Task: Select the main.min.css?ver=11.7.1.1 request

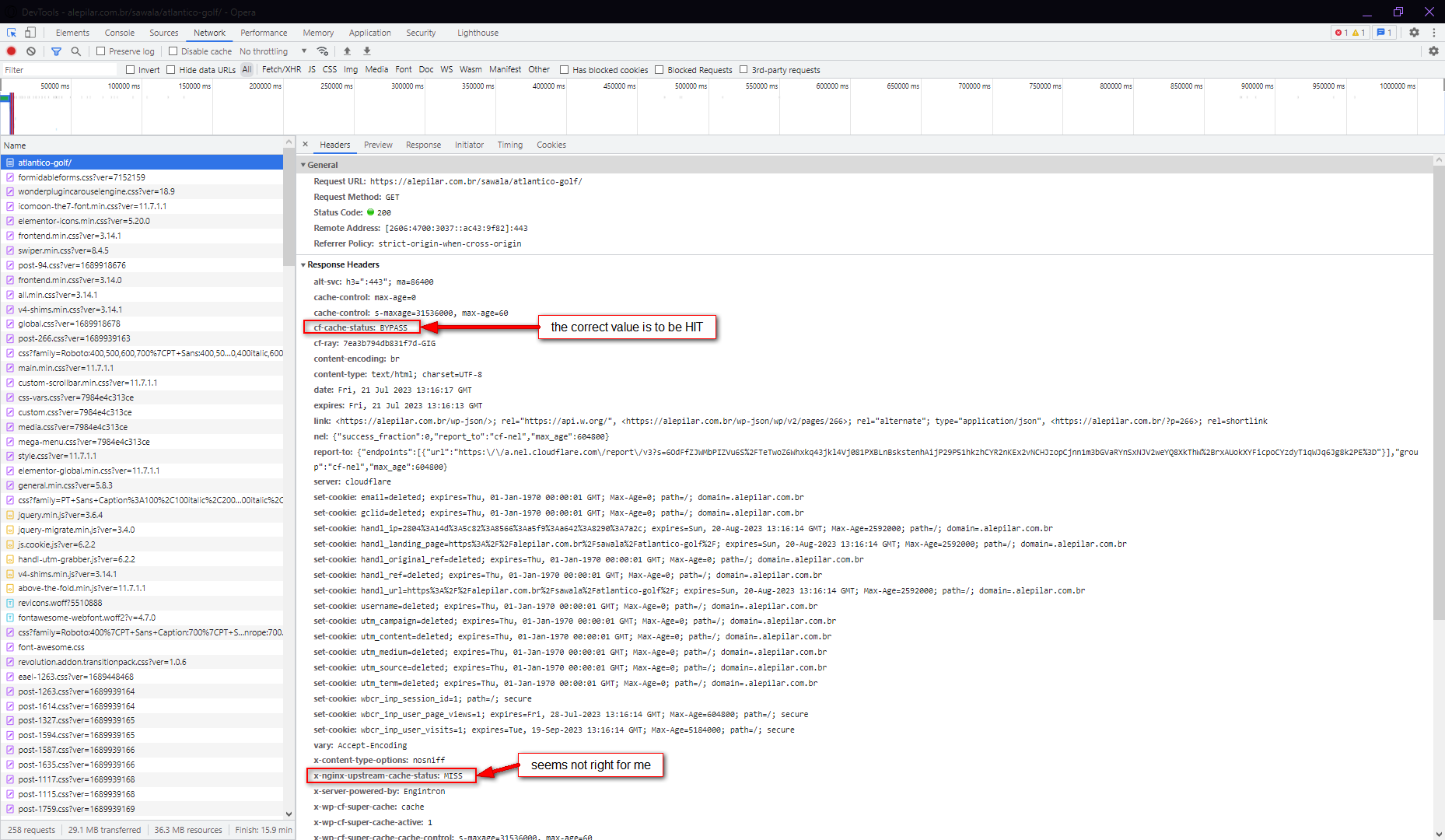Action: [142, 368]
